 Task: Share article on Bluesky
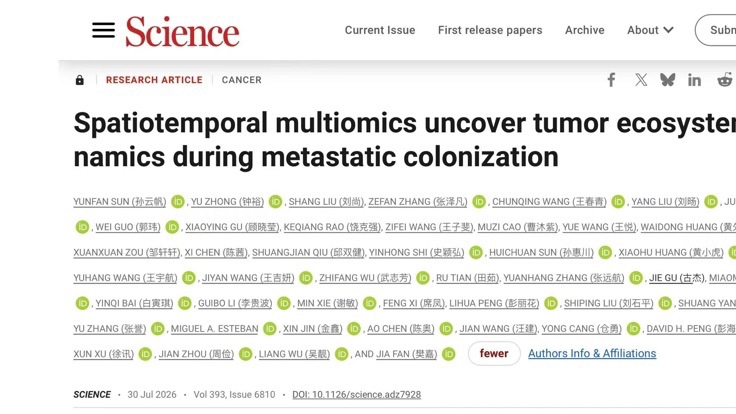(x=667, y=80)
